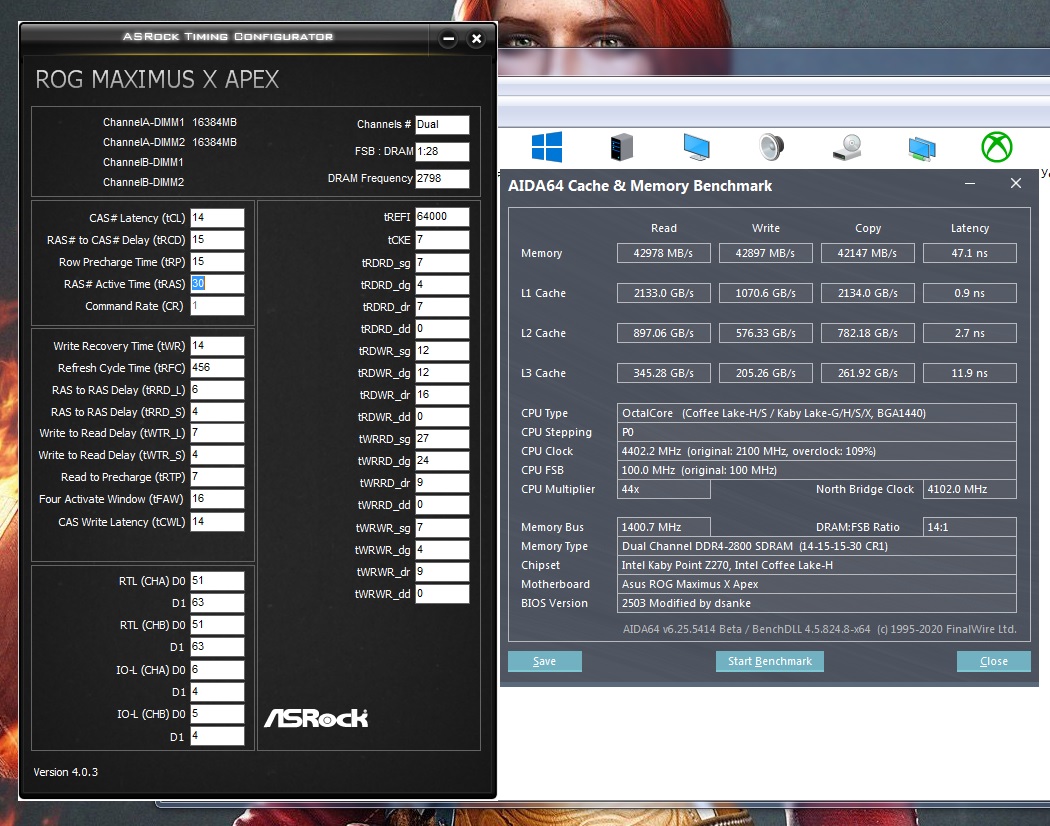Click the Version 4.0.3 label
Screen dimensions: 1050x826
click(66, 772)
